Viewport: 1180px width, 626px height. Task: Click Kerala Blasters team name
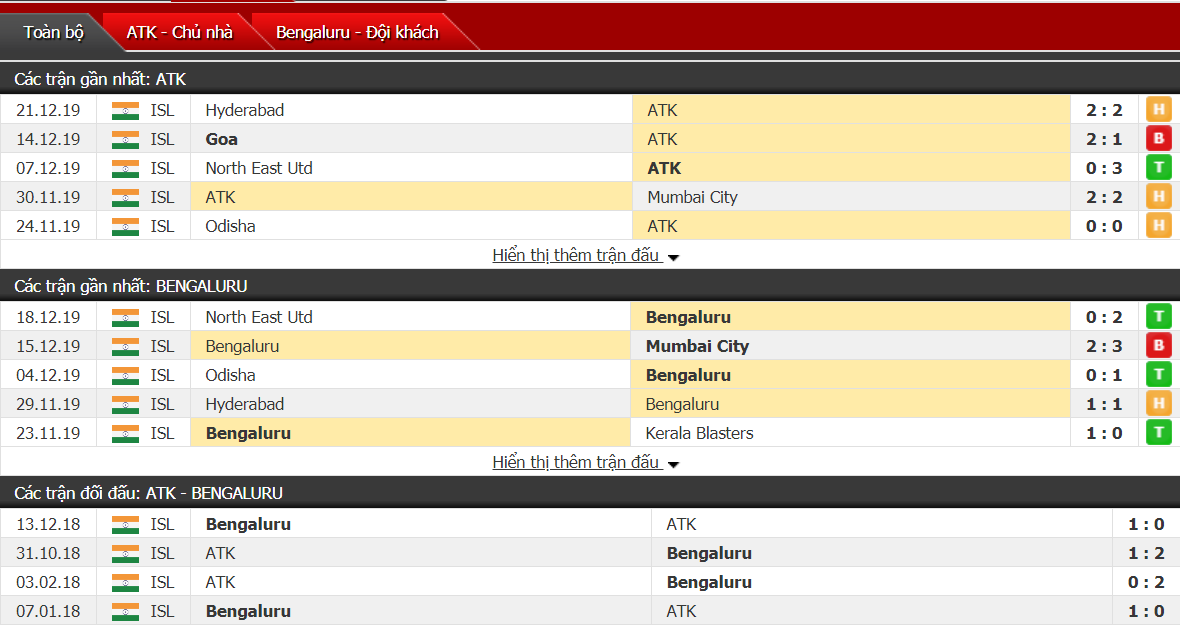click(699, 433)
